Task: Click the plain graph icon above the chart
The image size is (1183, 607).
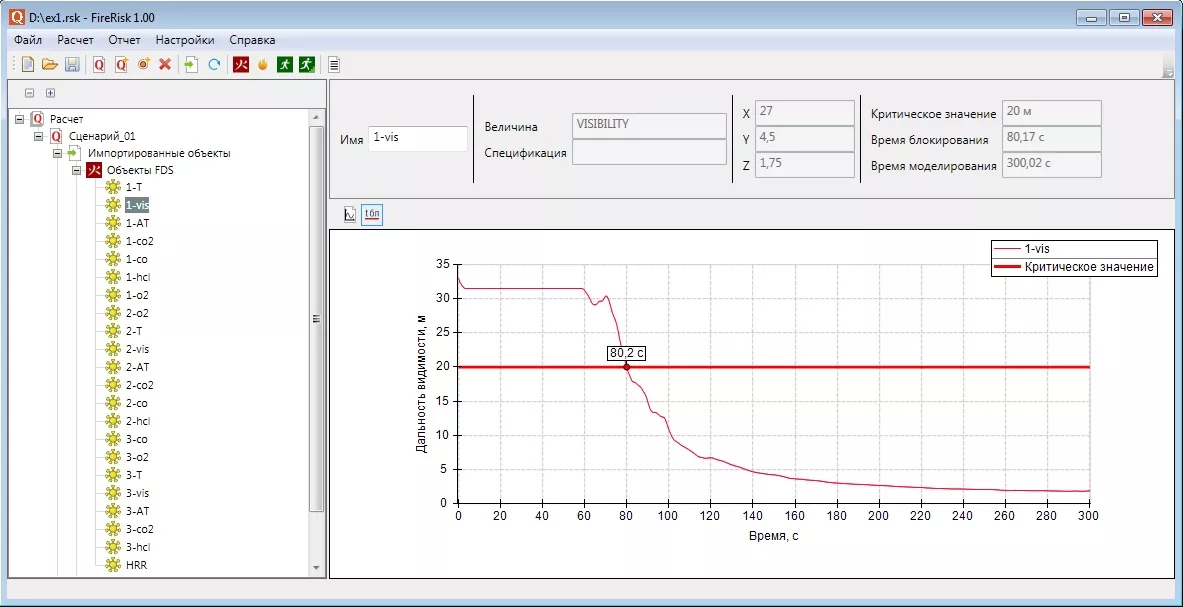Action: pos(350,214)
